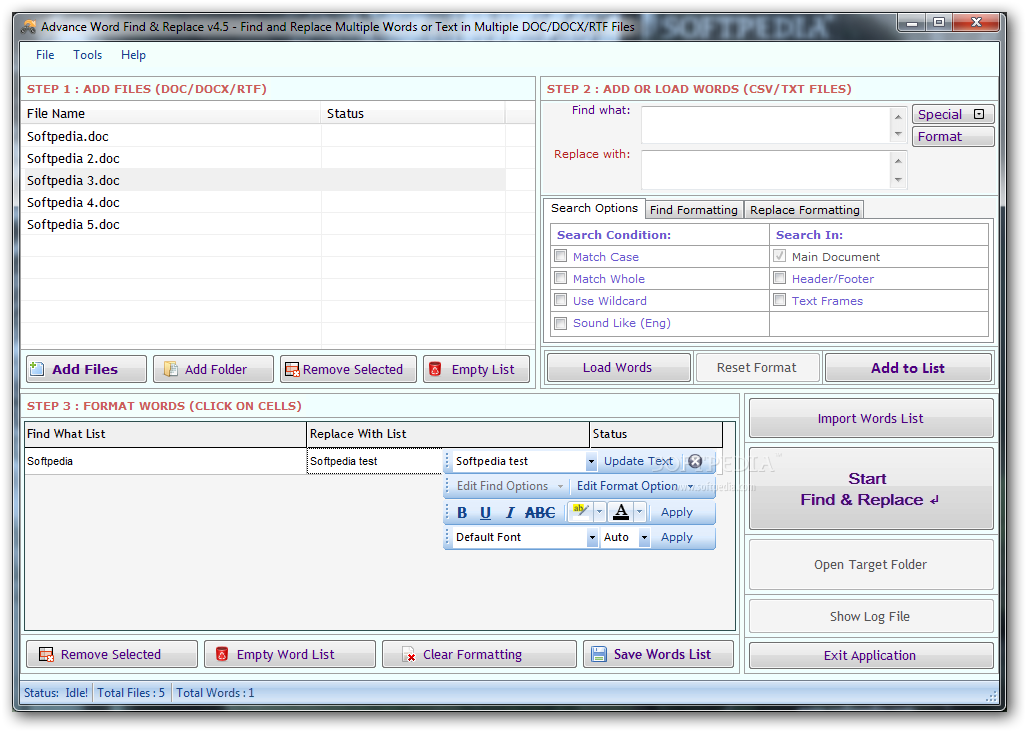1027x732 pixels.
Task: Click Apply next to font color
Action: point(677,512)
